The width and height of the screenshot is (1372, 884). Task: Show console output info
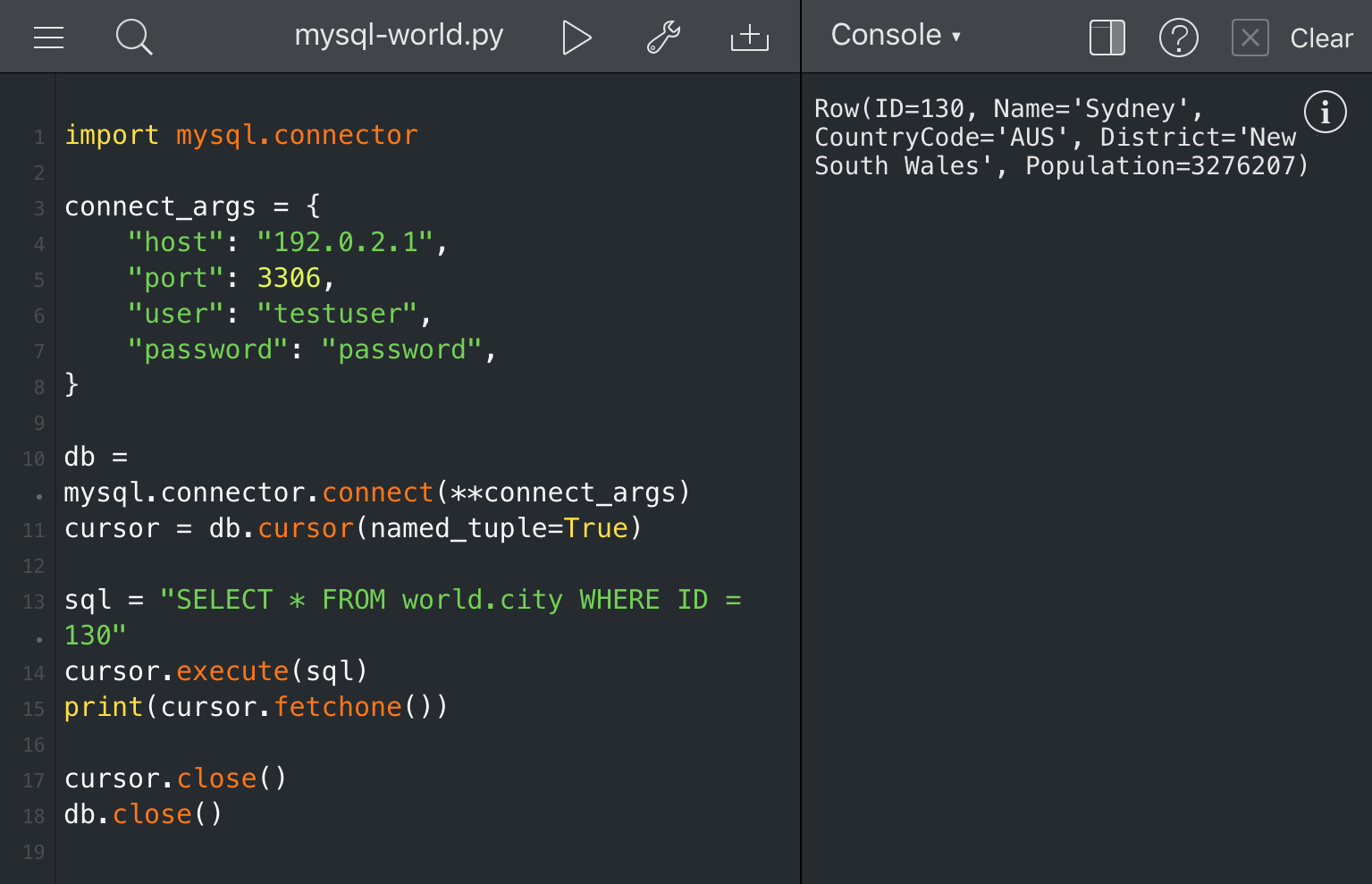[x=1326, y=112]
